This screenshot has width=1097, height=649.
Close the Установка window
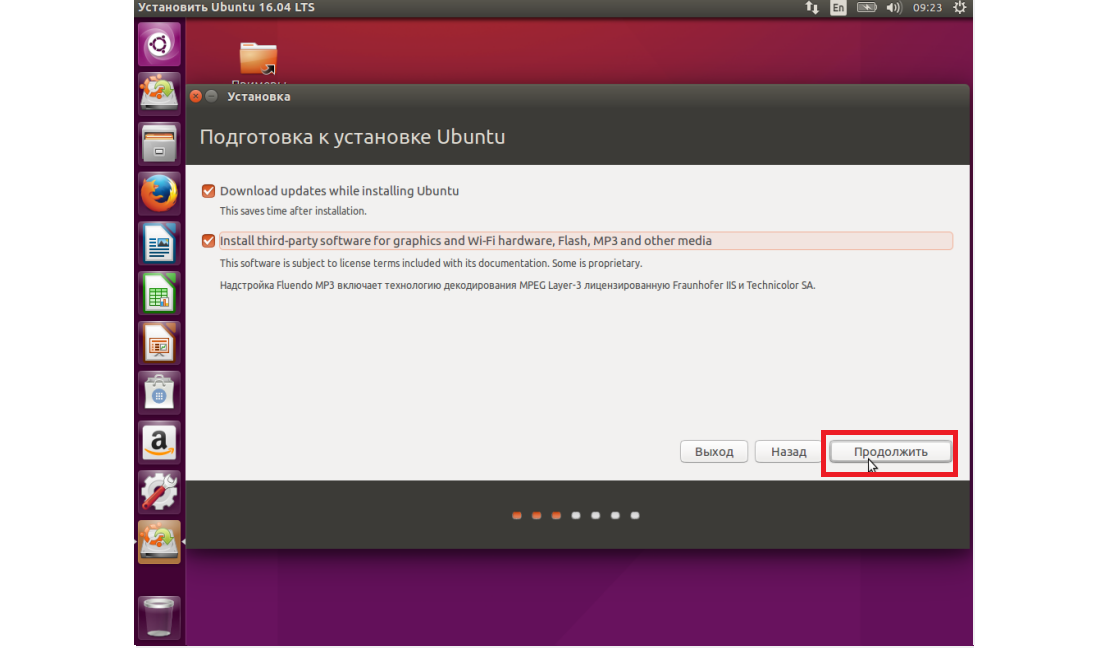point(196,97)
